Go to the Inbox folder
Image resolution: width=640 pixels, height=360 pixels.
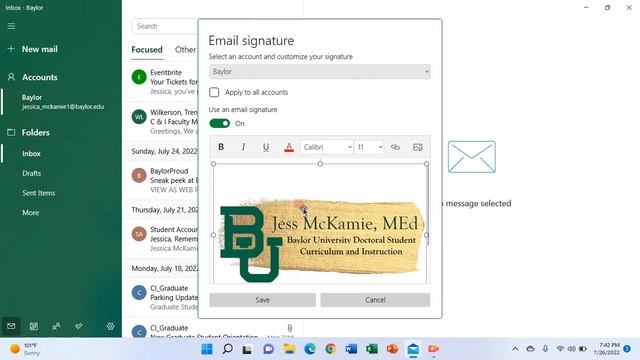pyautogui.click(x=31, y=153)
